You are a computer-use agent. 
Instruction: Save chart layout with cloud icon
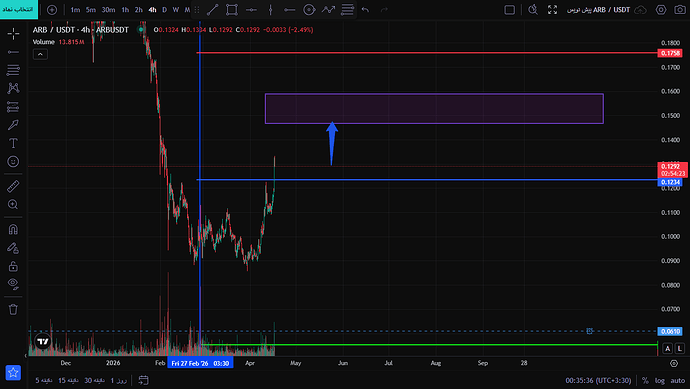pyautogui.click(x=641, y=10)
